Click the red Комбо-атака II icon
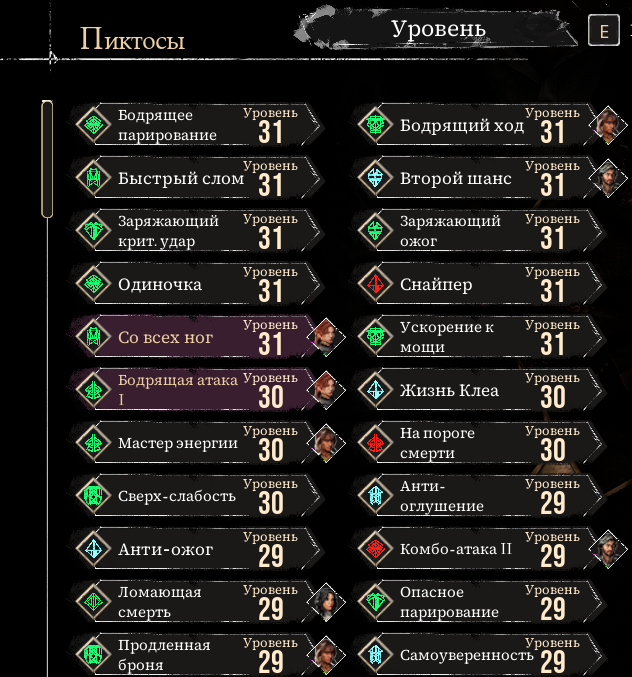The height and width of the screenshot is (677, 632). click(x=375, y=549)
